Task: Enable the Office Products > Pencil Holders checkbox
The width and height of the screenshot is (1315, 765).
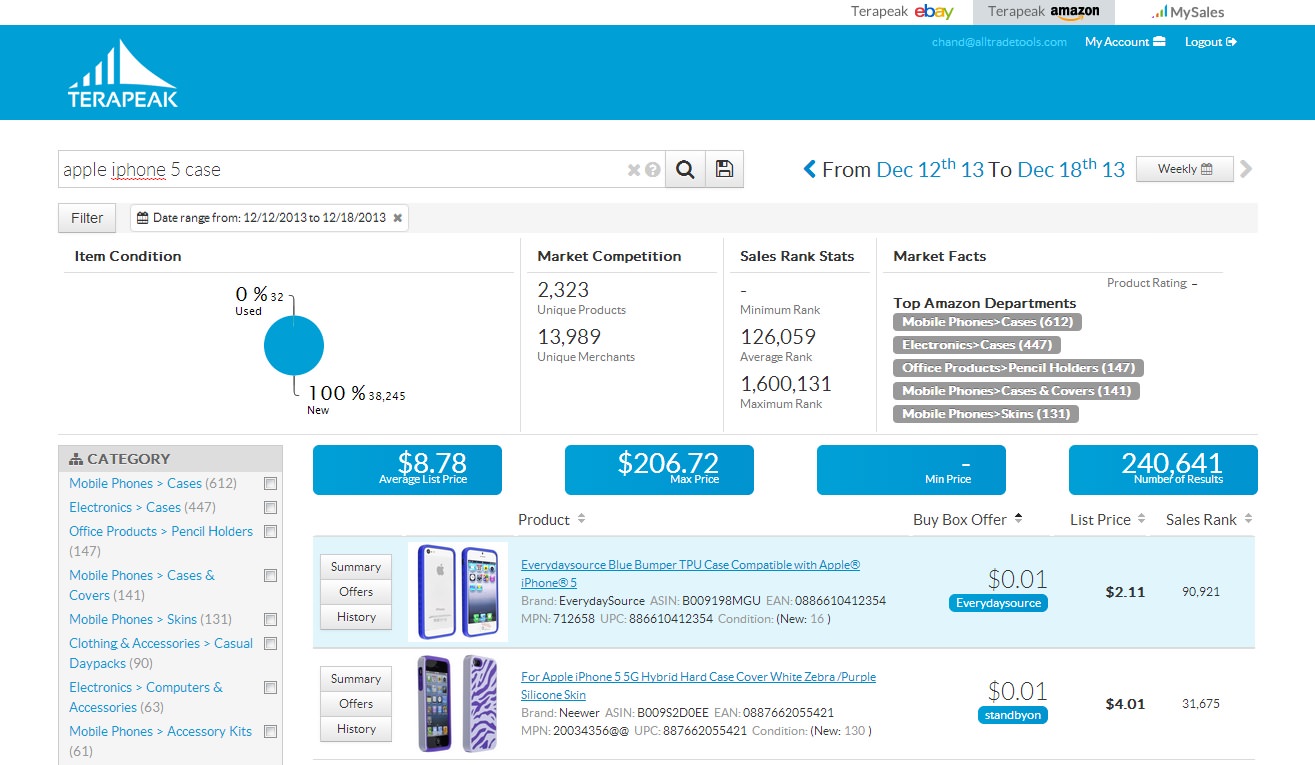Action: coord(270,532)
